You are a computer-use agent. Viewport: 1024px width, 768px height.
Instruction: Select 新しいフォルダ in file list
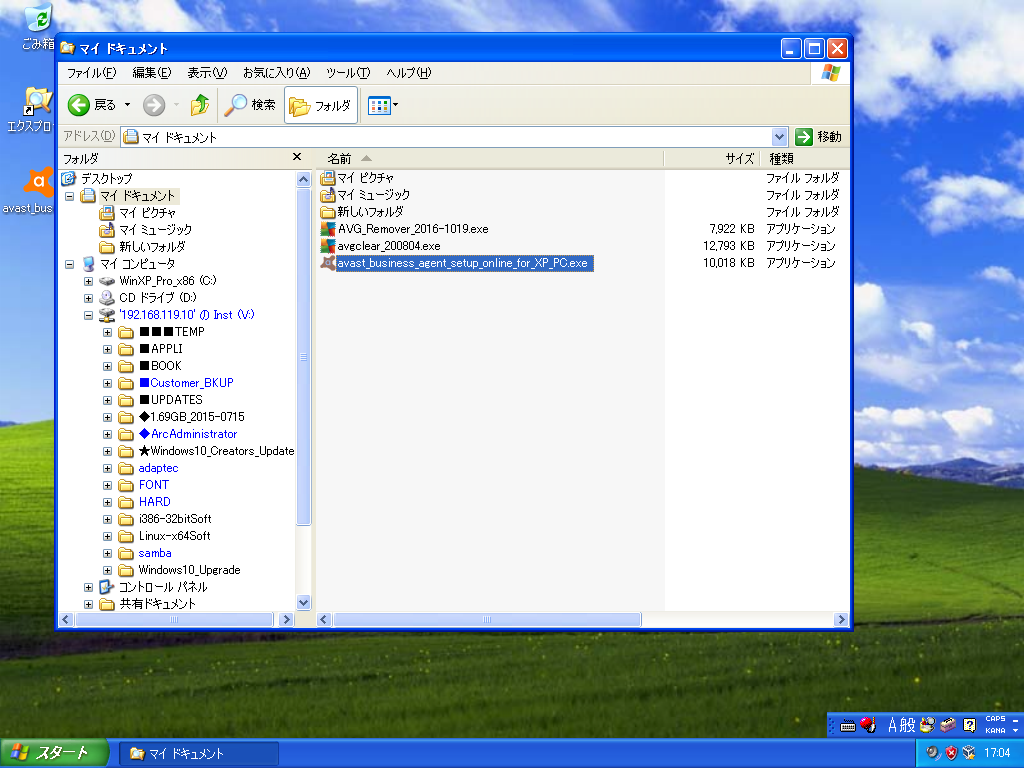pyautogui.click(x=362, y=212)
